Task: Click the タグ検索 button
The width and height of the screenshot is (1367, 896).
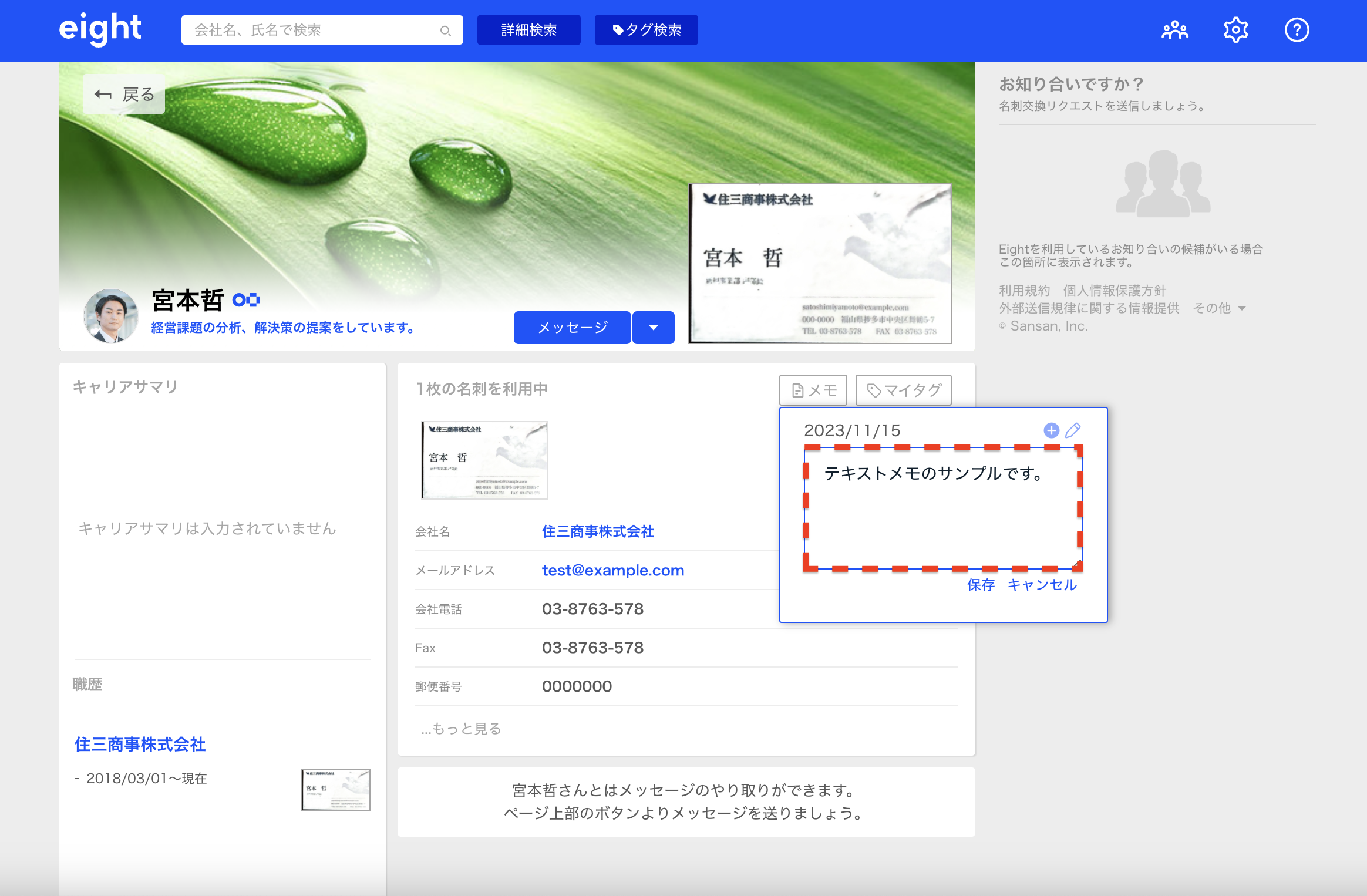Action: pos(646,30)
